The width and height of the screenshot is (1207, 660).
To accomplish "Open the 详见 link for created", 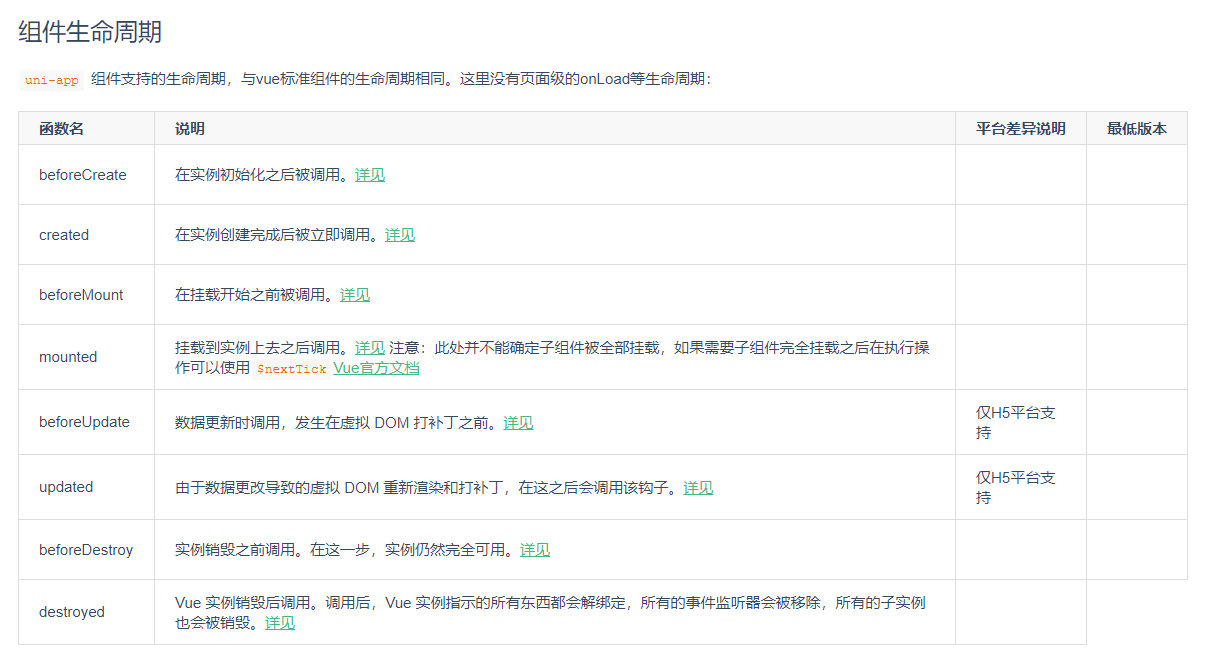I will (x=399, y=234).
